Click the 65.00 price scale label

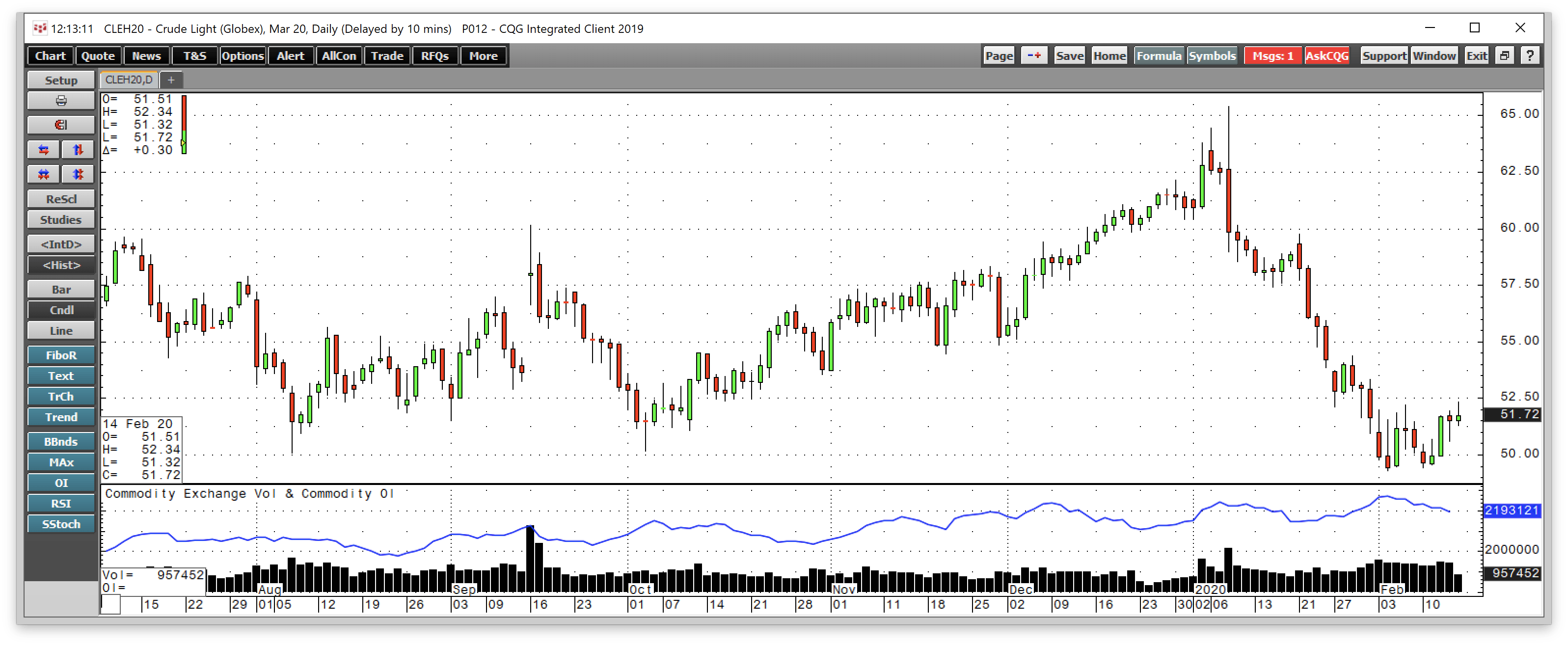coord(1519,114)
